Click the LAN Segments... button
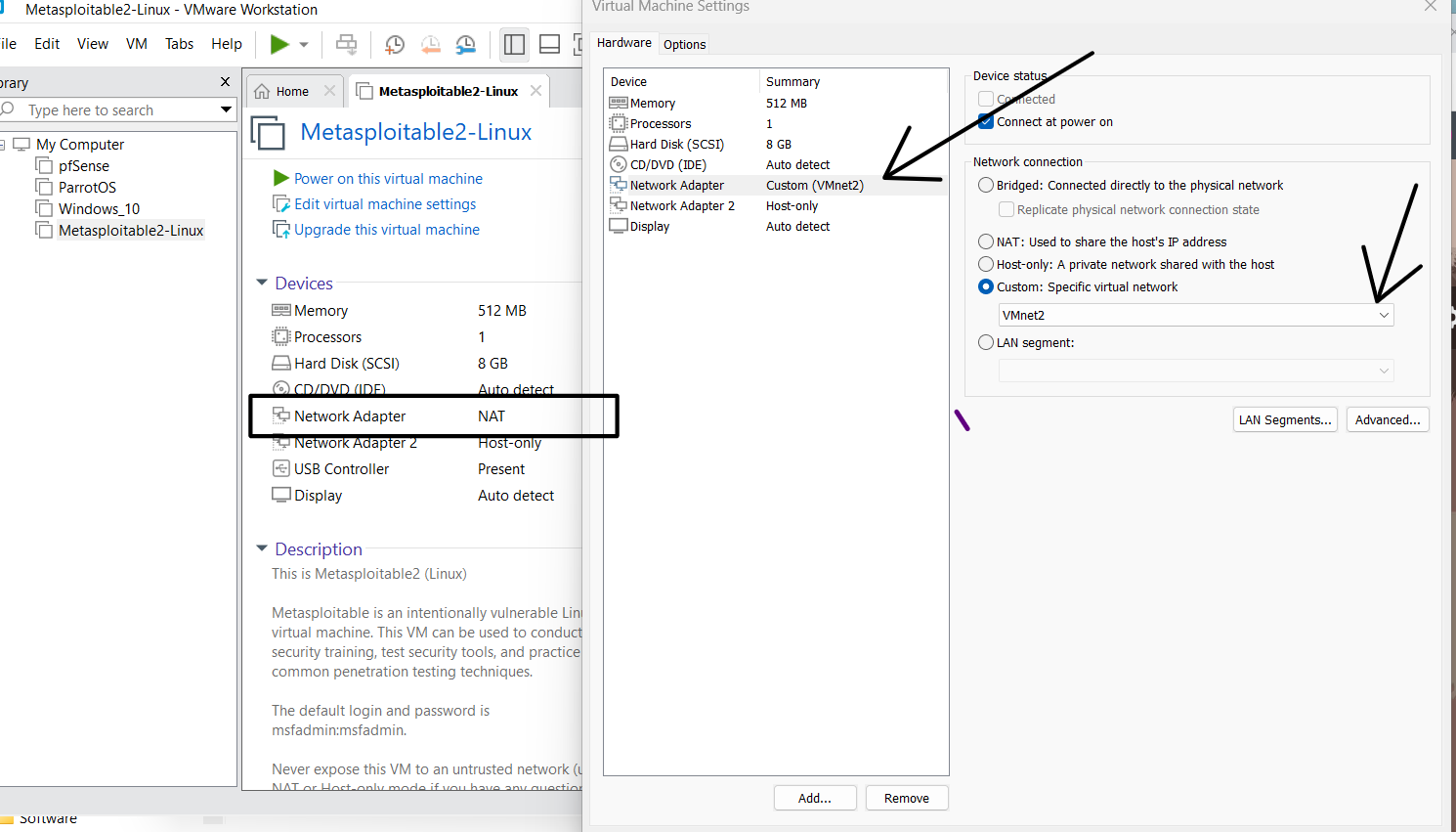This screenshot has width=1456, height=832. point(1285,419)
